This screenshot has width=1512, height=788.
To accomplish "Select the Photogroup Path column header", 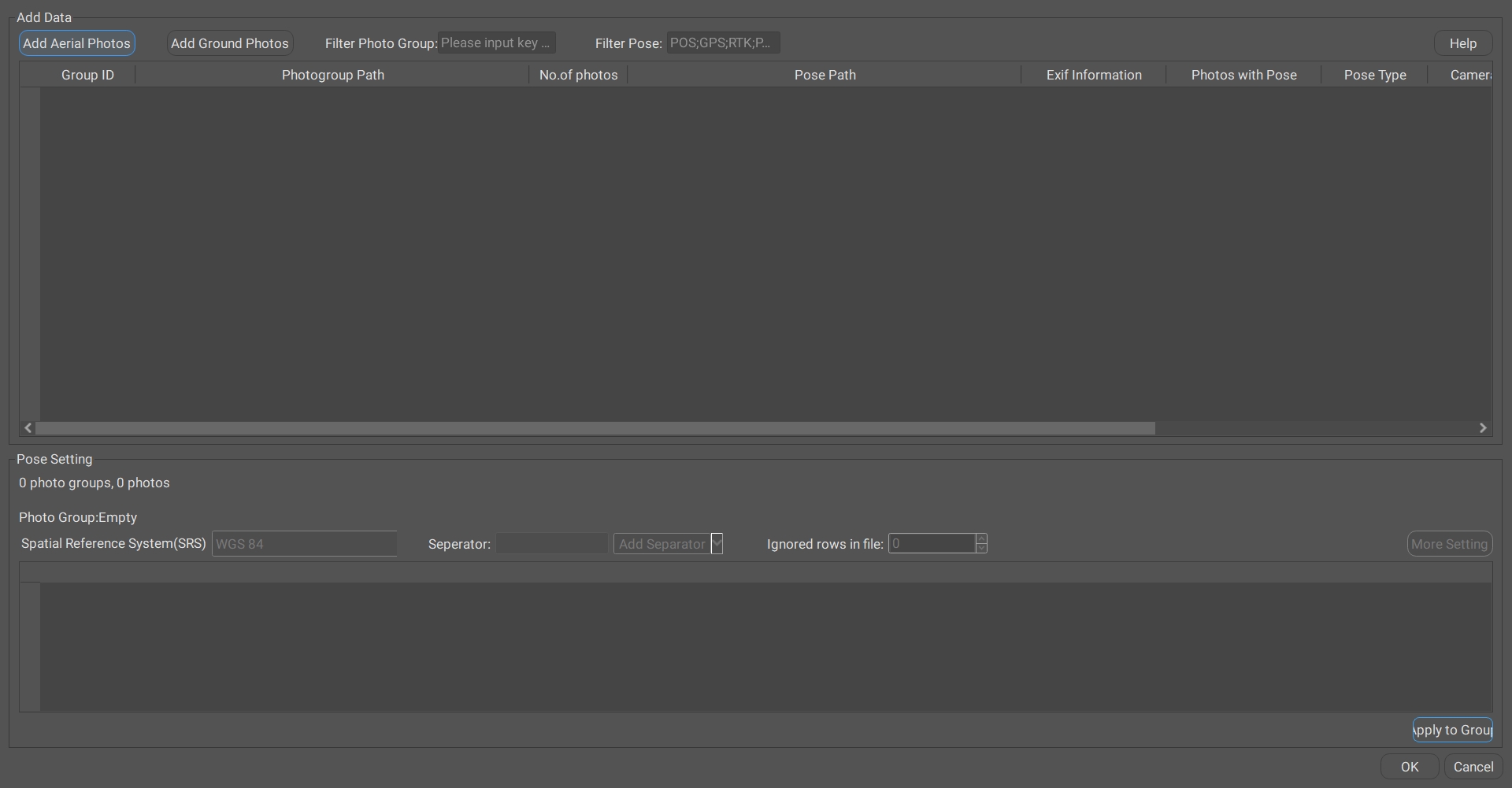I will [332, 75].
